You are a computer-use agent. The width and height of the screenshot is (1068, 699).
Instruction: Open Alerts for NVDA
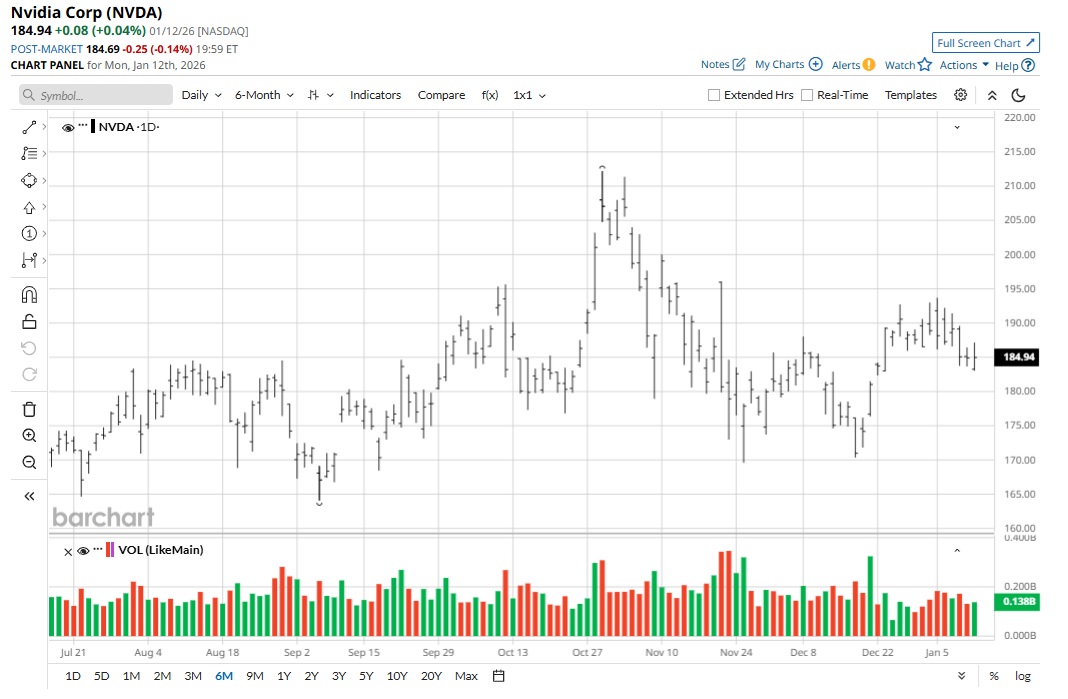tap(853, 65)
